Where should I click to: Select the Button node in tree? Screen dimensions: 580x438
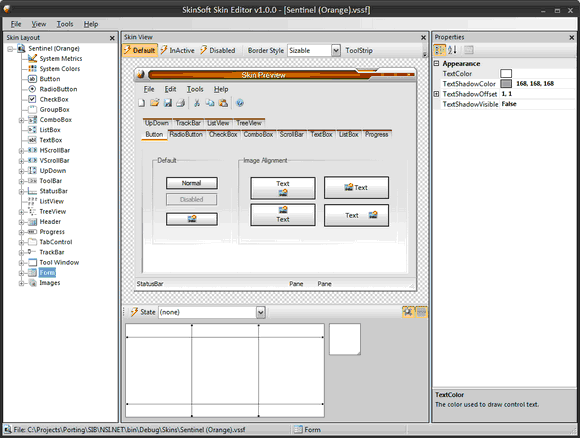click(50, 79)
